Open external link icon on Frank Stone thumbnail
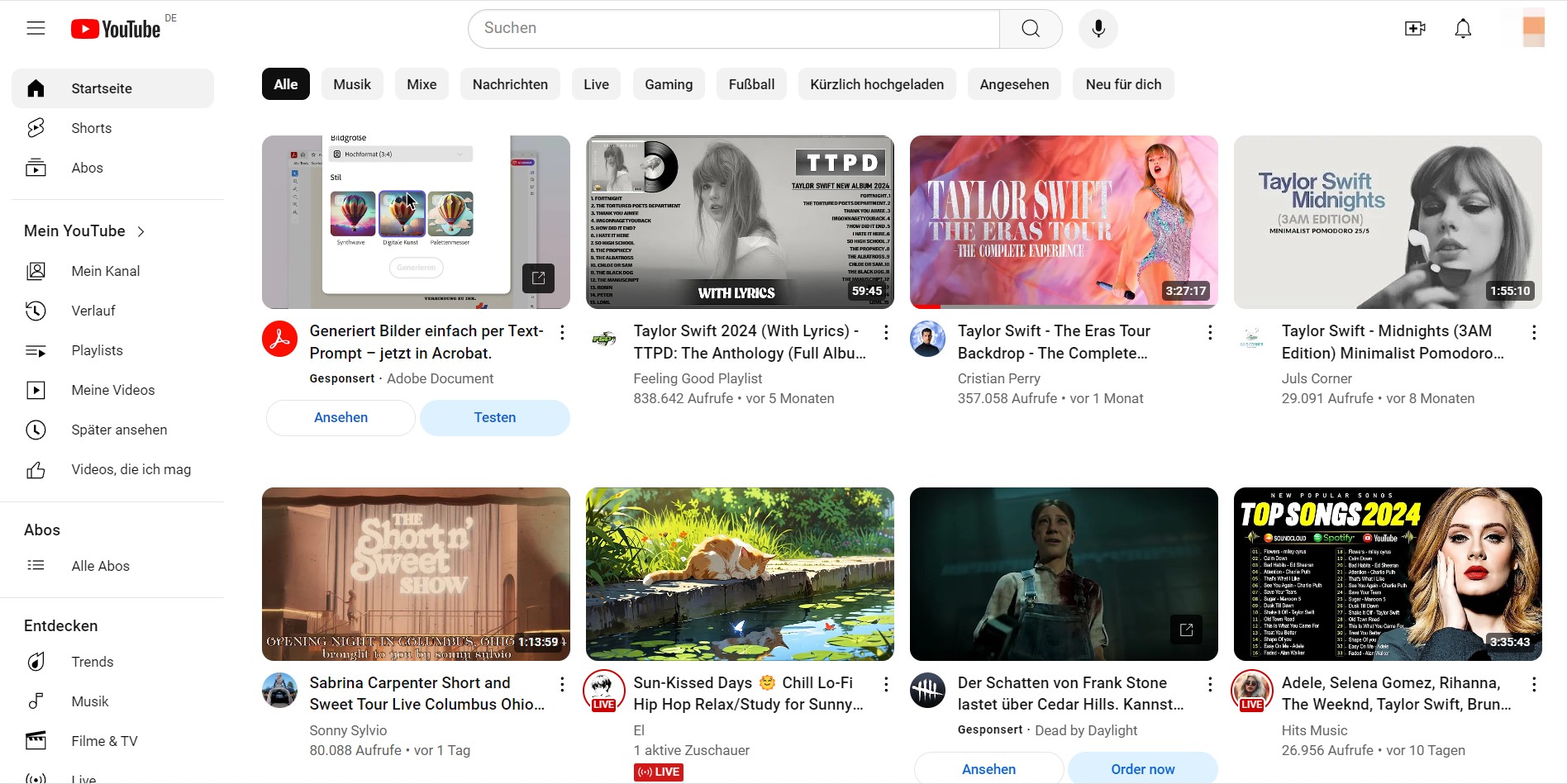This screenshot has height=784, width=1567. (1186, 630)
